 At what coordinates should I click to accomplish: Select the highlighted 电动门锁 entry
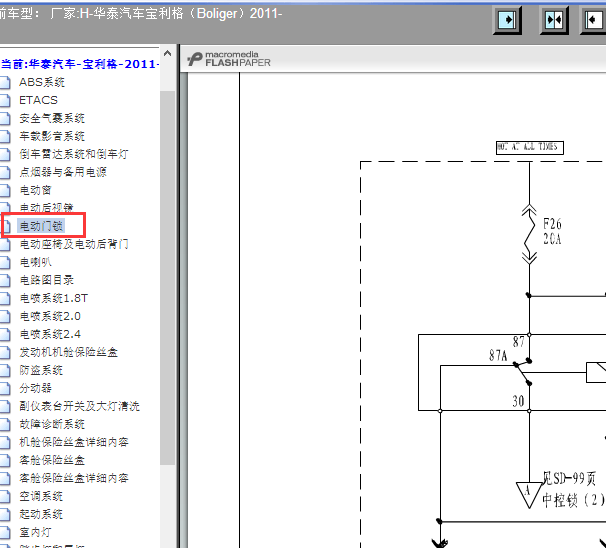click(41, 226)
